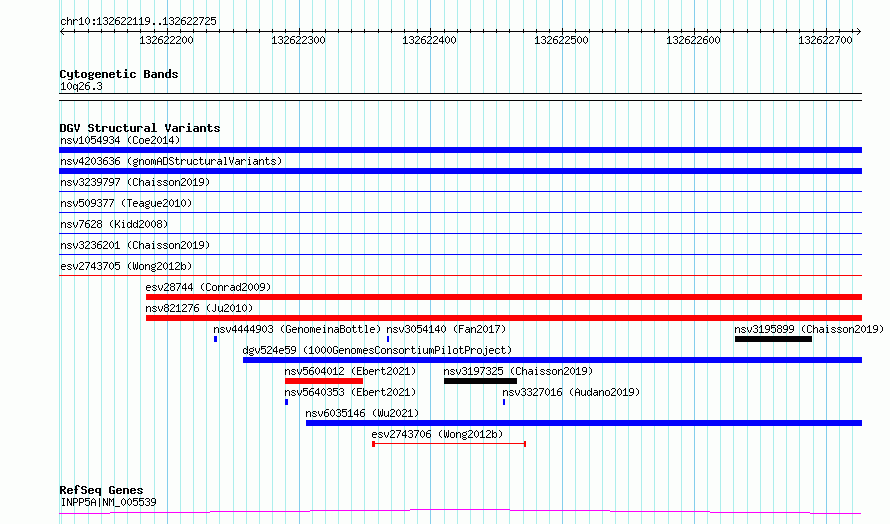Select the nsv5604012 red bar
The width and height of the screenshot is (890, 524).
pos(324,381)
